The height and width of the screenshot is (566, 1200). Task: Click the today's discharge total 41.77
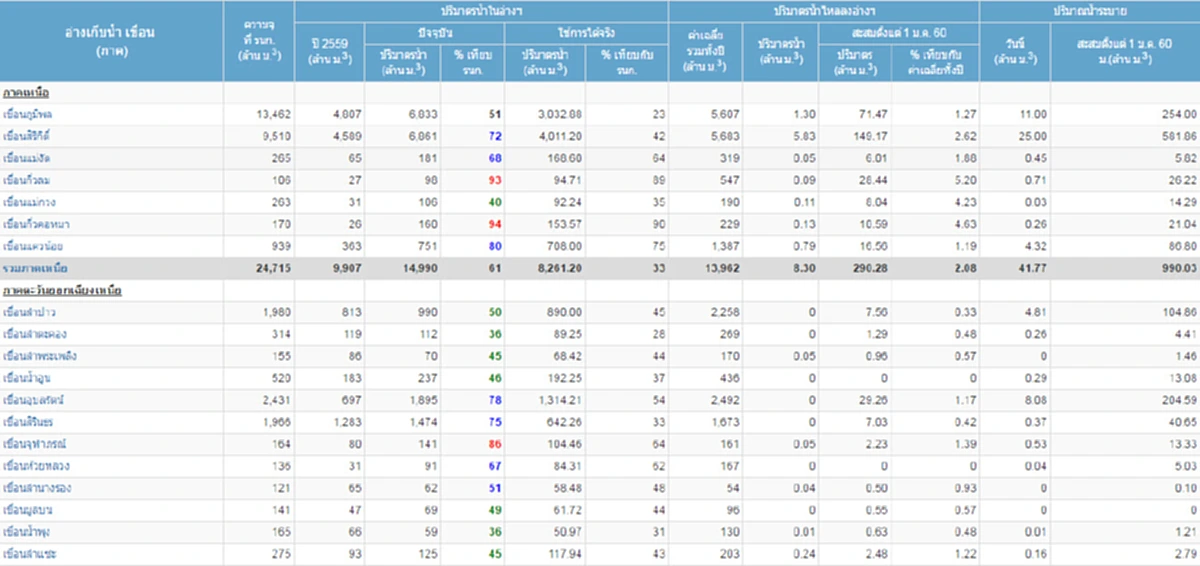click(x=1032, y=268)
